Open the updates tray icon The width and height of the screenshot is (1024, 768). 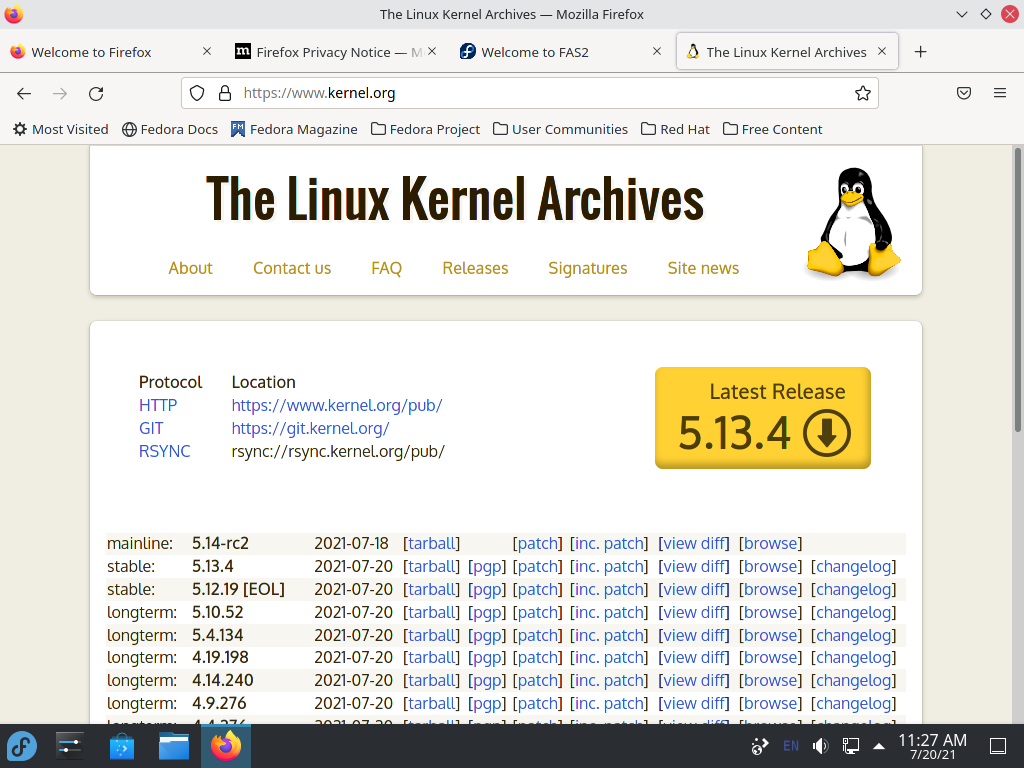point(760,746)
